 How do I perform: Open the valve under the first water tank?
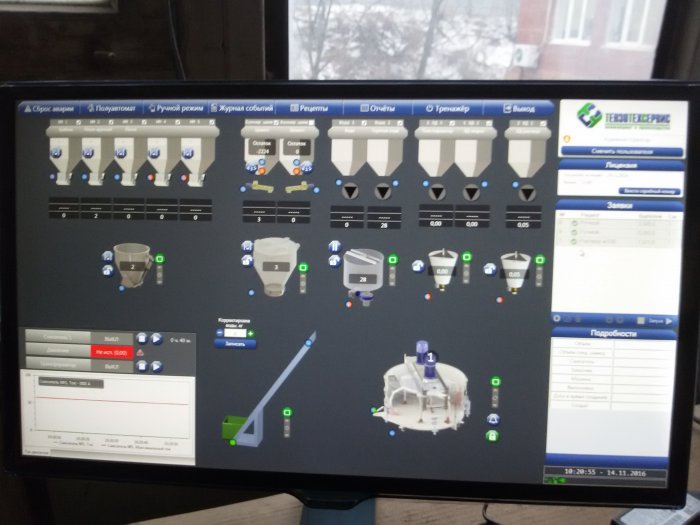pos(350,192)
